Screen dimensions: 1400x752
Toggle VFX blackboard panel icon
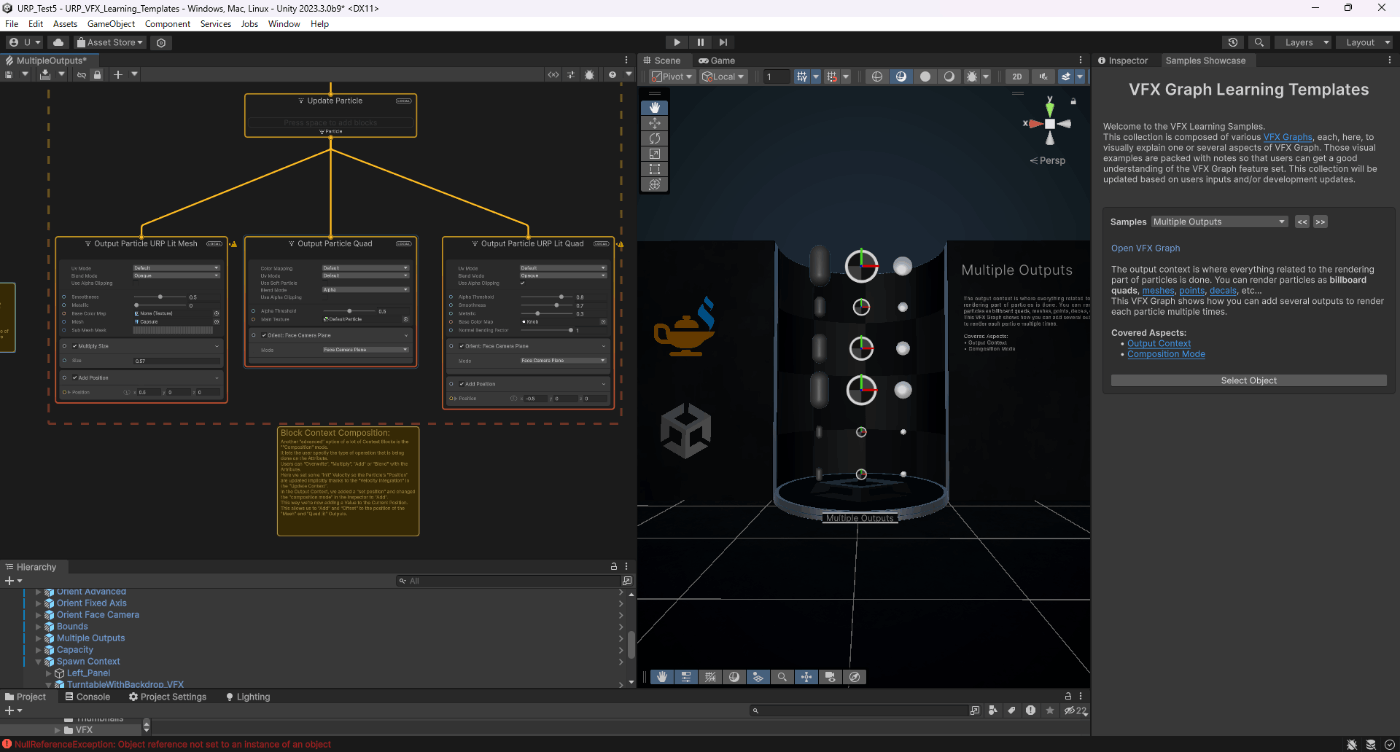coord(553,75)
